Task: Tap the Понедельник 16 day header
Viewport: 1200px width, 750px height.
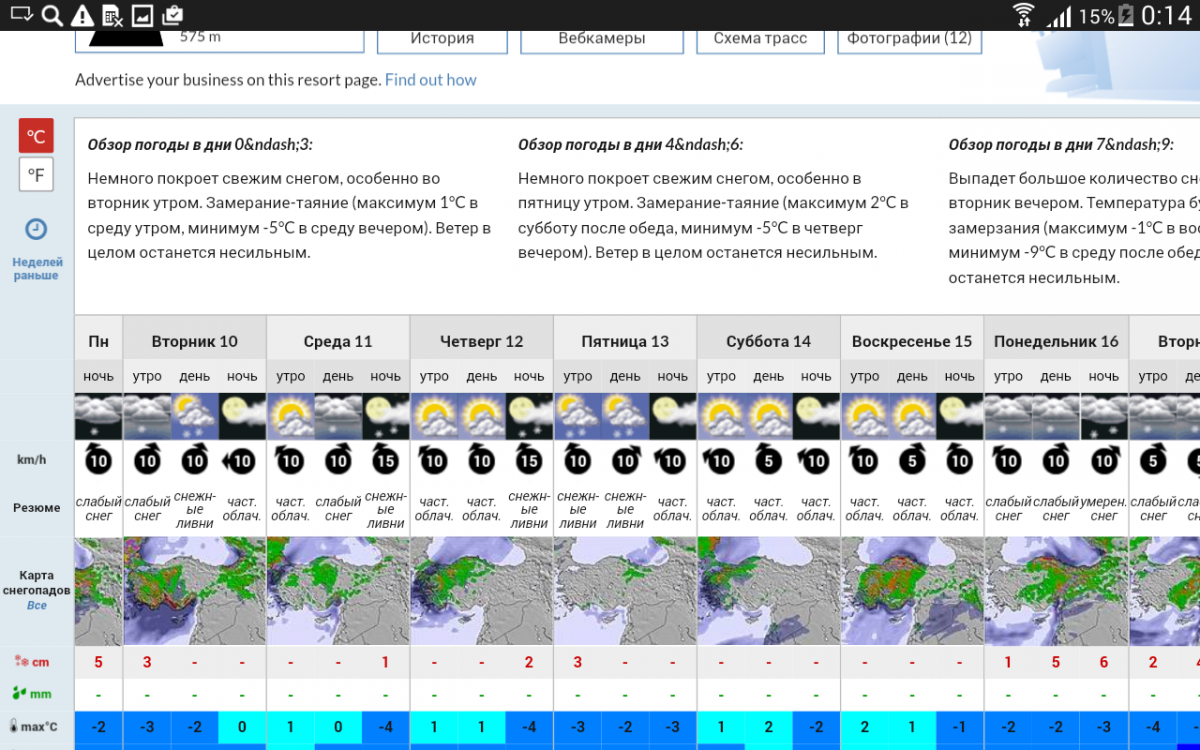Action: (1056, 341)
